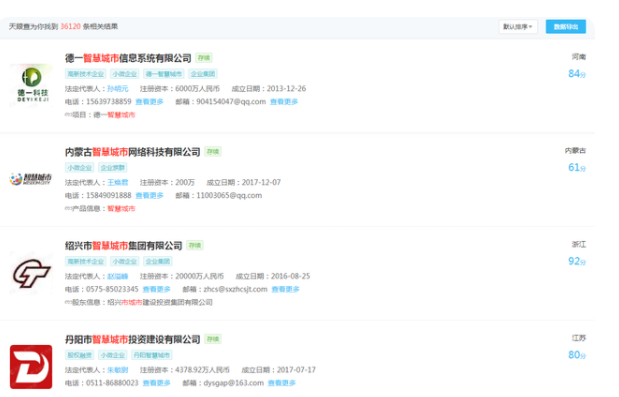Click the 存续 status badge of 内蒙古智慧城市网络科技

(x=213, y=152)
